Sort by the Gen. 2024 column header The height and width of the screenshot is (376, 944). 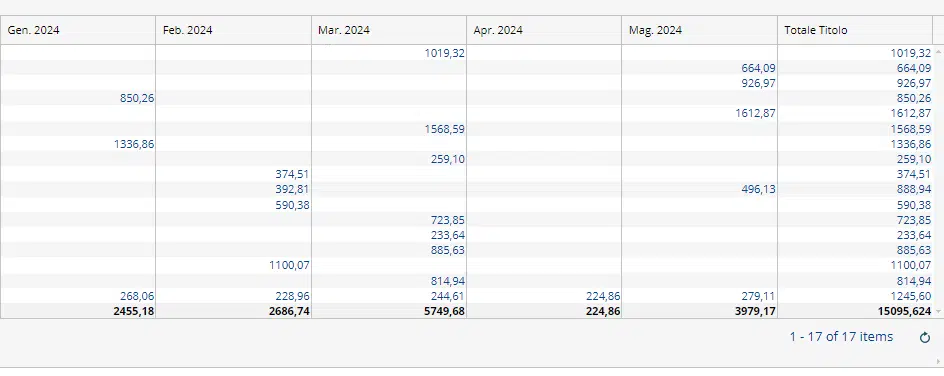34,30
